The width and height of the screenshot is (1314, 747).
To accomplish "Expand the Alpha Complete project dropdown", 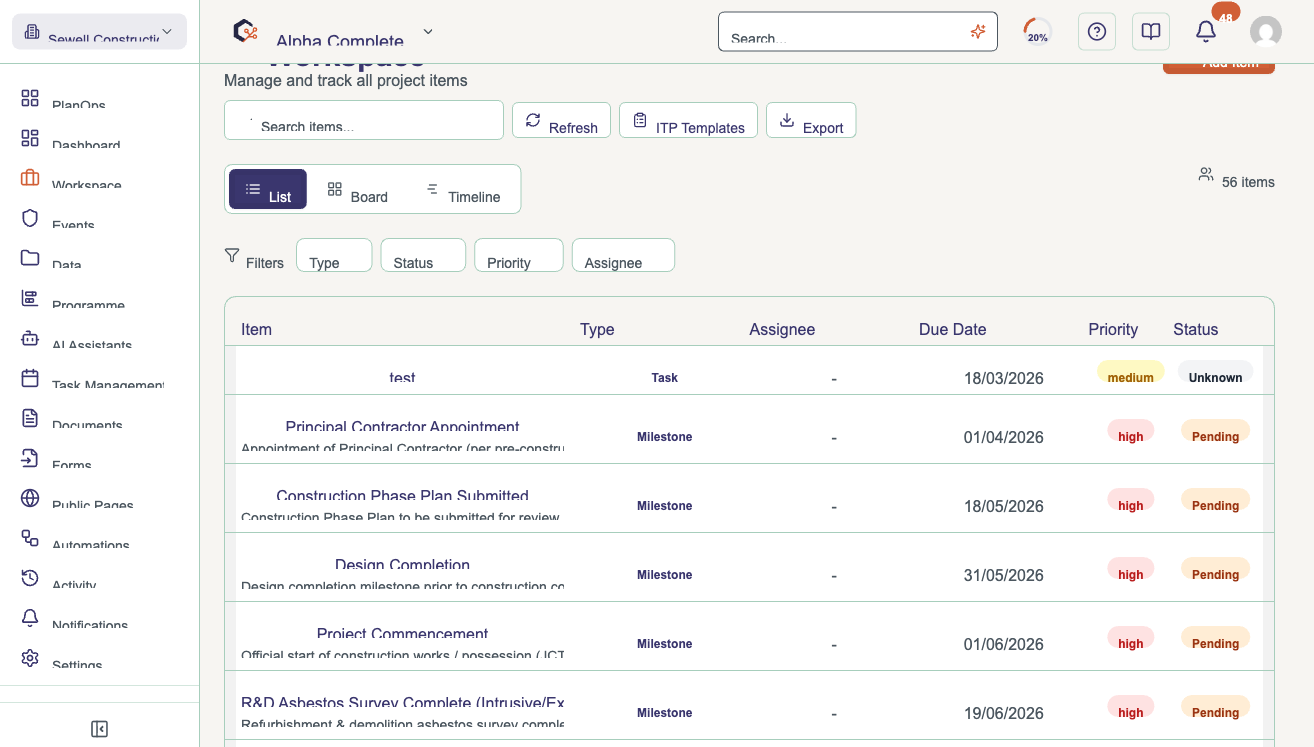I will (428, 31).
